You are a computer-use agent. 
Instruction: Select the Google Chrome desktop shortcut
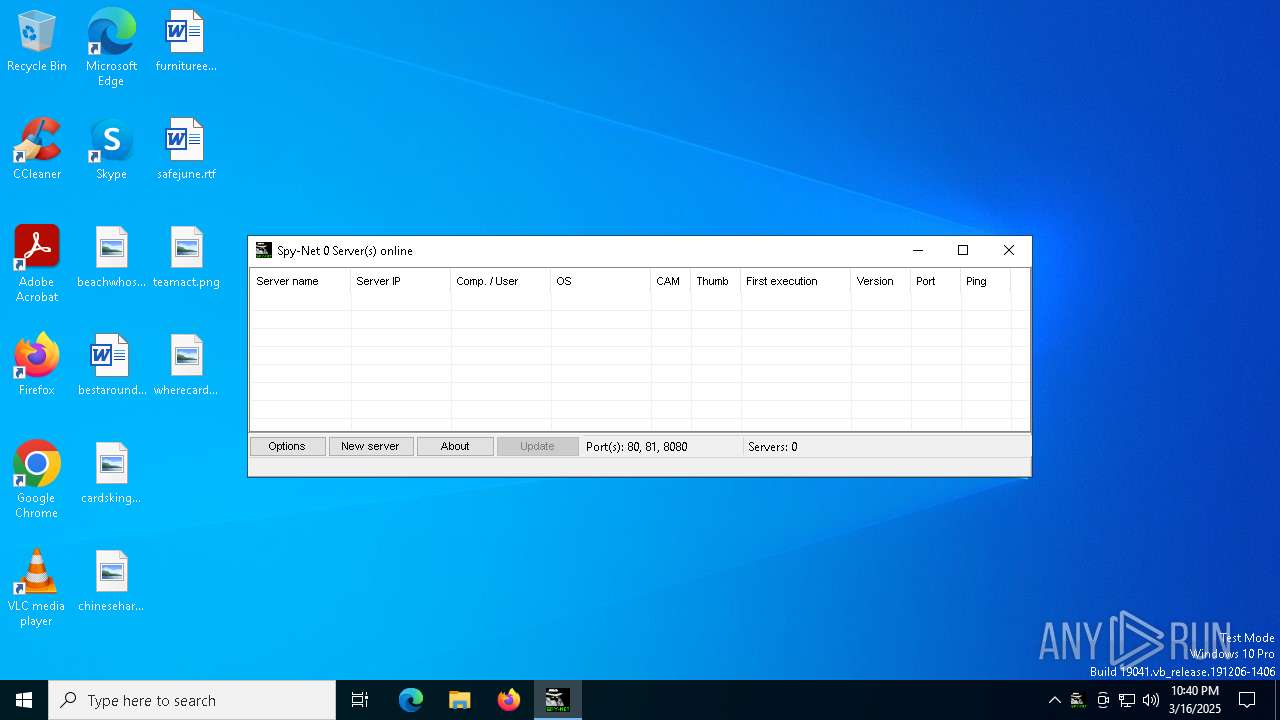click(37, 480)
